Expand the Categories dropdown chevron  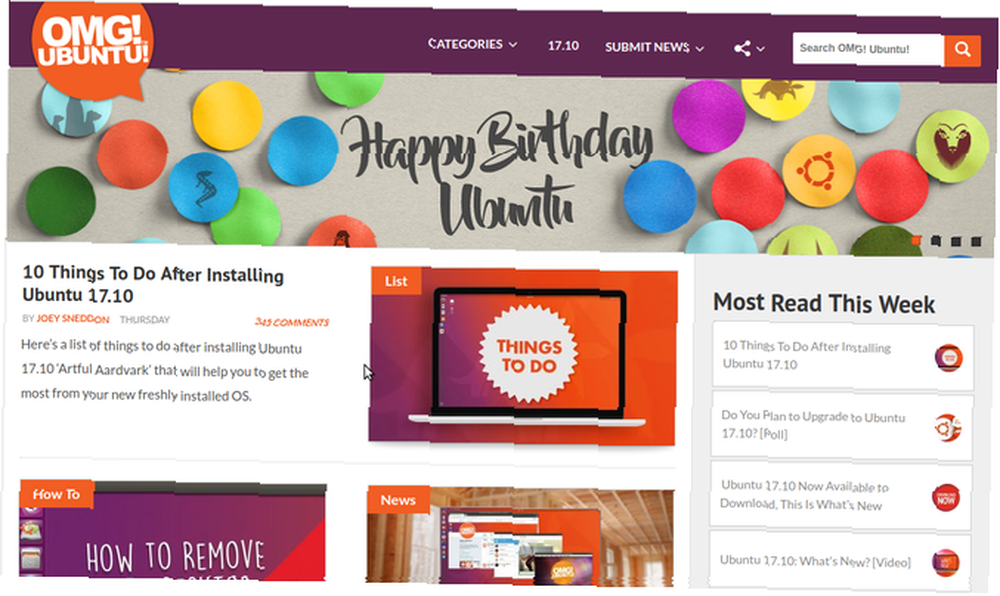point(513,45)
